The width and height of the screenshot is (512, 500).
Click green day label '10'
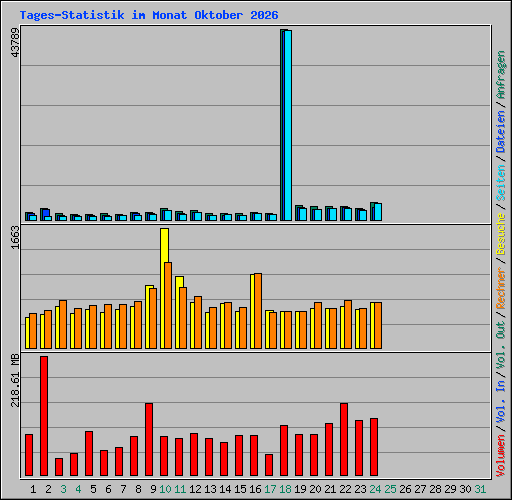[165, 489]
